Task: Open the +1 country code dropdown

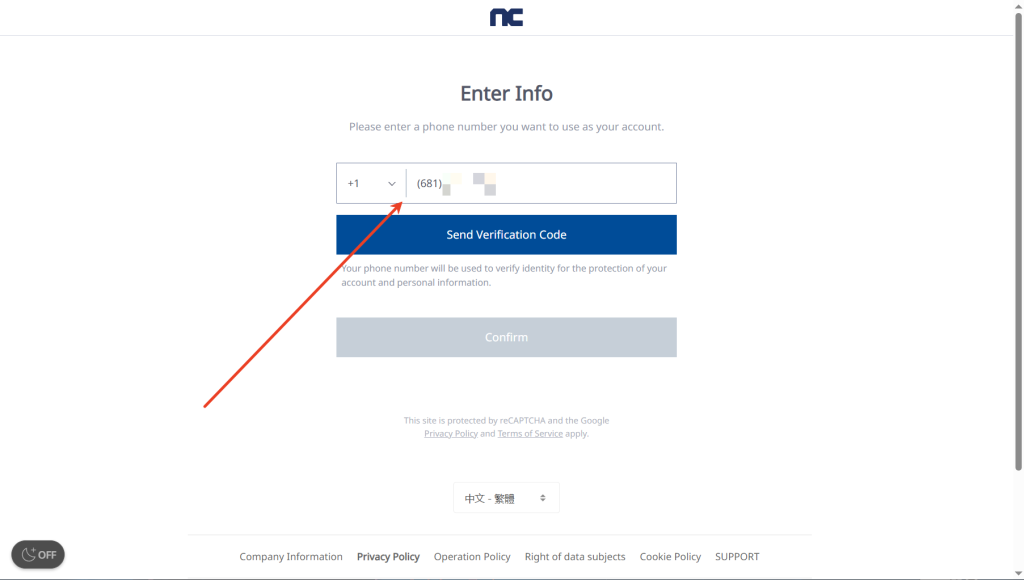Action: pyautogui.click(x=371, y=184)
